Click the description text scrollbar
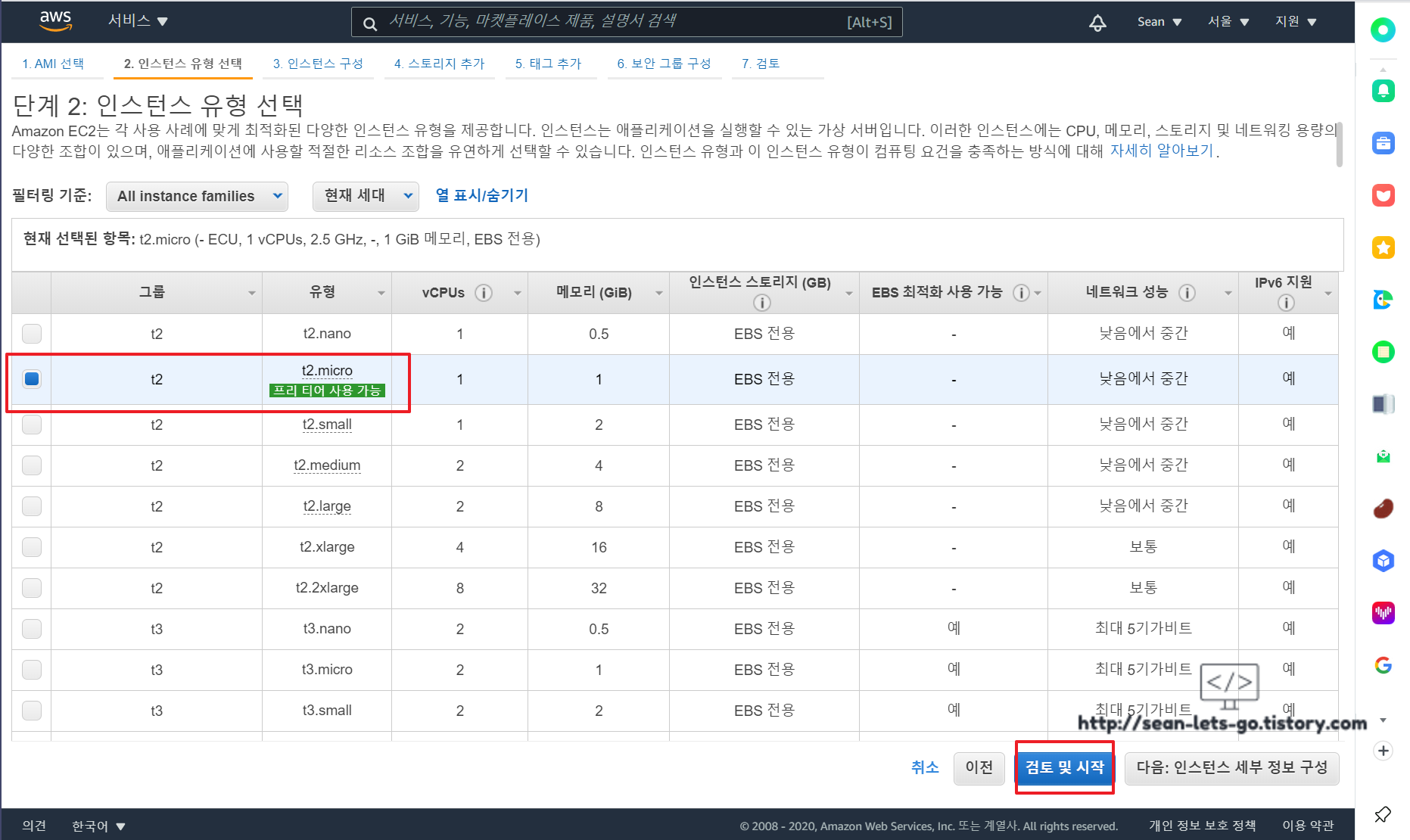The width and height of the screenshot is (1410, 840). [1339, 144]
